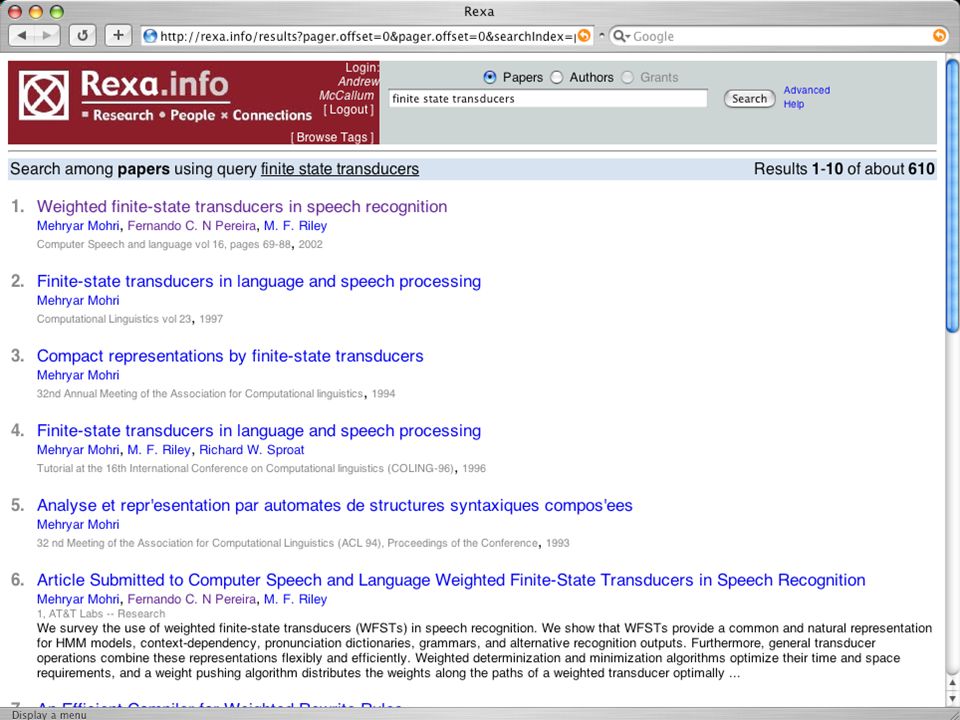Click author Mehryar Mohri under result 2

[78, 301]
